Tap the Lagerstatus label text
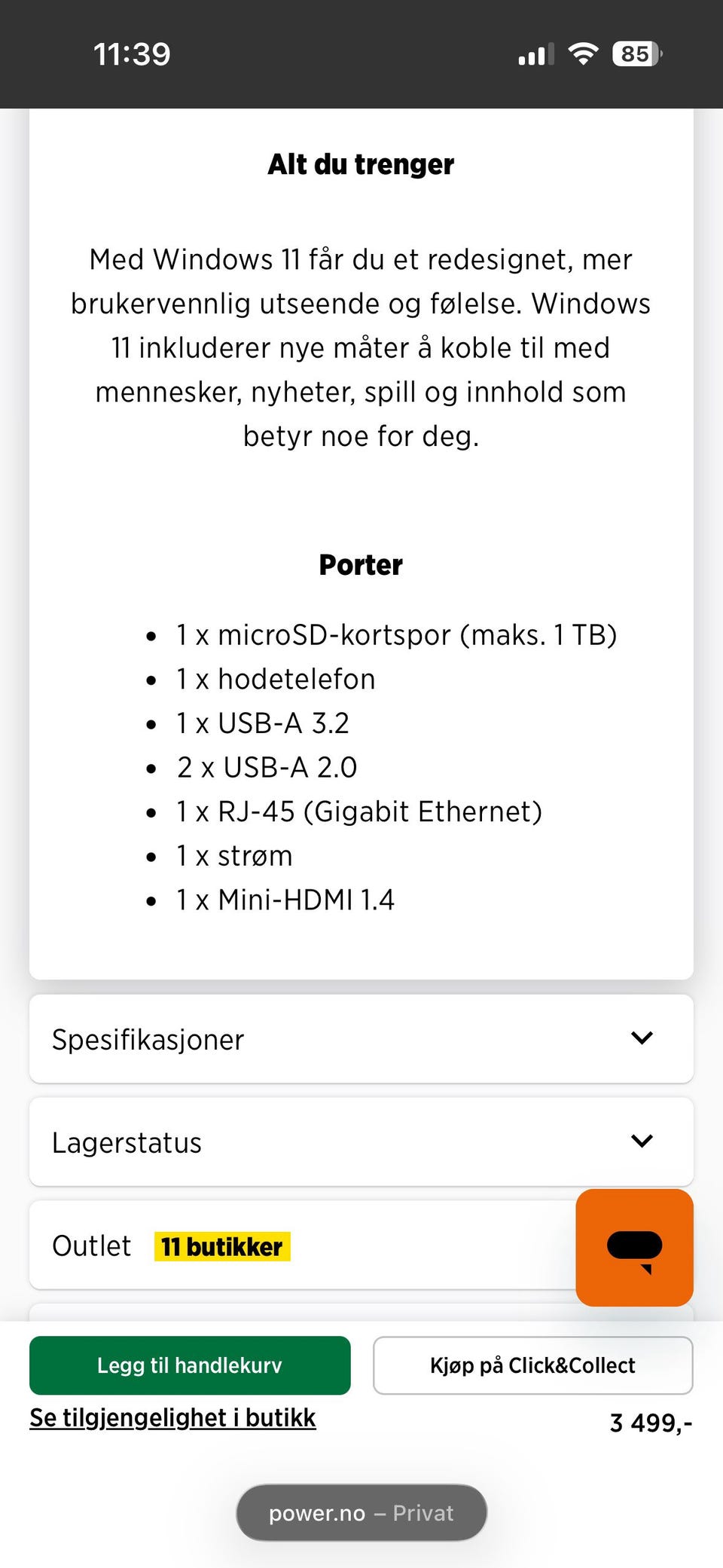The height and width of the screenshot is (1568, 723). coord(127,1143)
